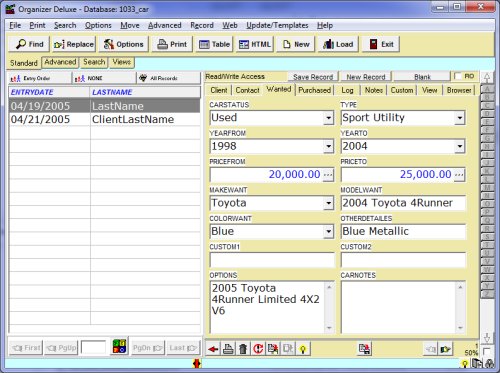500x373 pixels.
Task: Click the trash can delete record icon
Action: click(243, 349)
